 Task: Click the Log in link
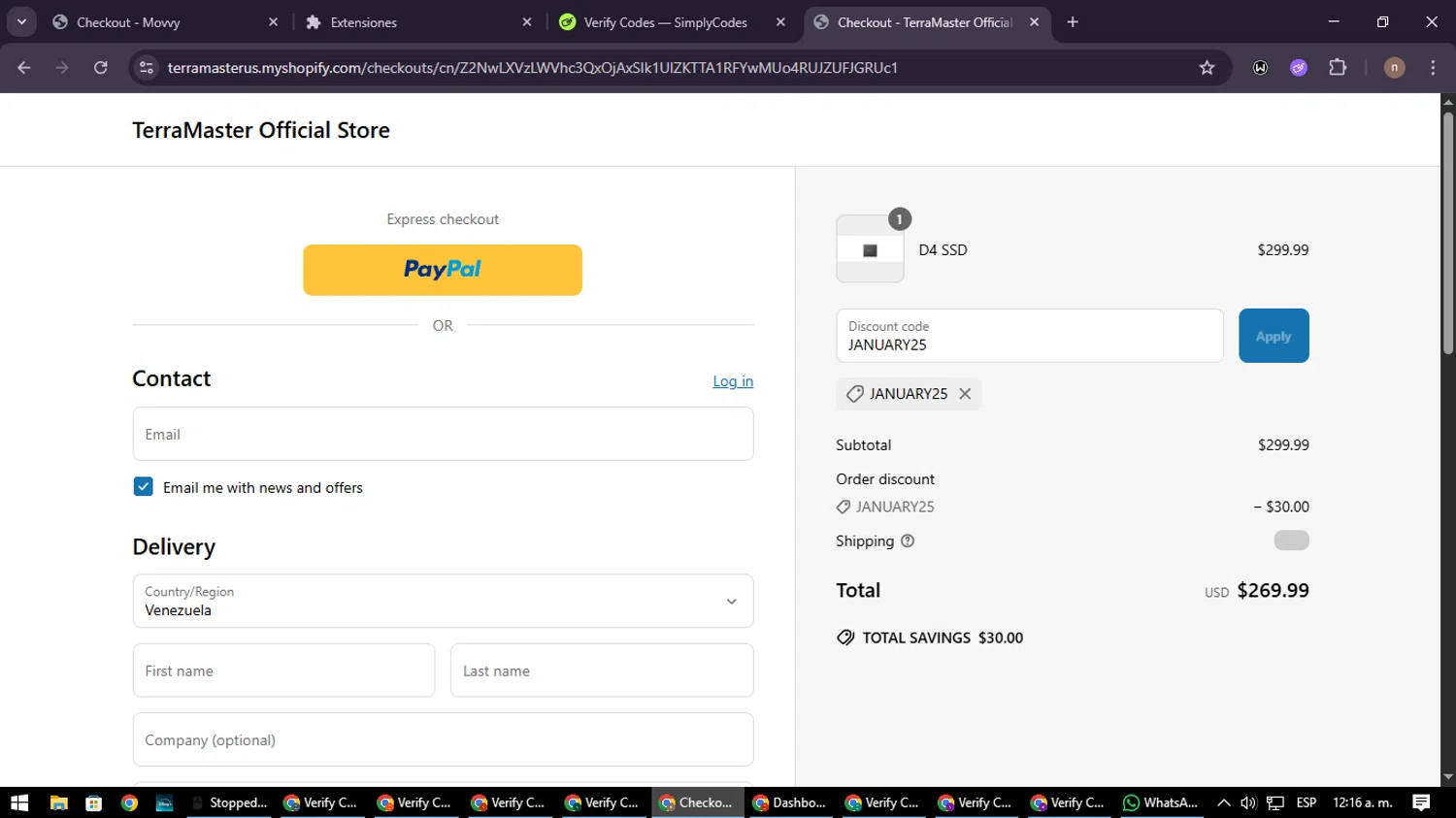click(x=733, y=381)
